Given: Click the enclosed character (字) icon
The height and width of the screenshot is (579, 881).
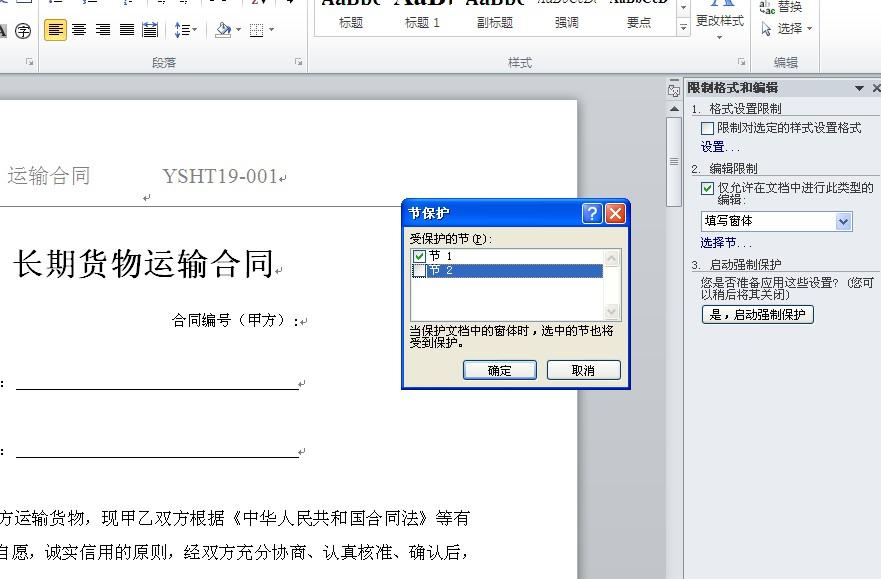Looking at the screenshot, I should point(23,30).
